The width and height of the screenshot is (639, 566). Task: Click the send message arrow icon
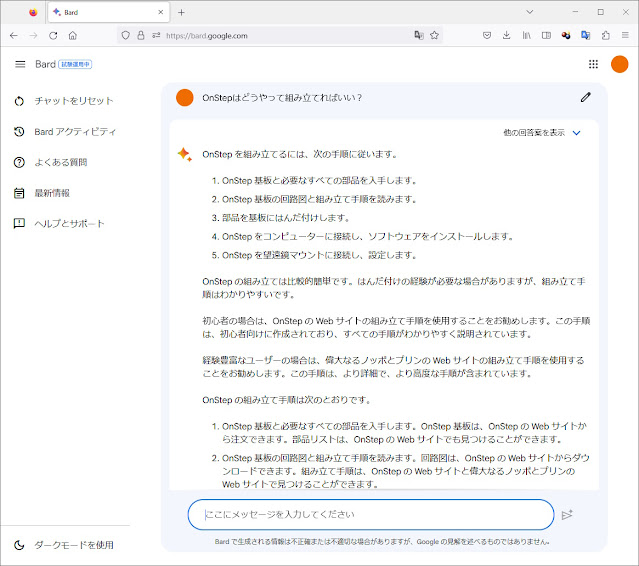point(567,515)
